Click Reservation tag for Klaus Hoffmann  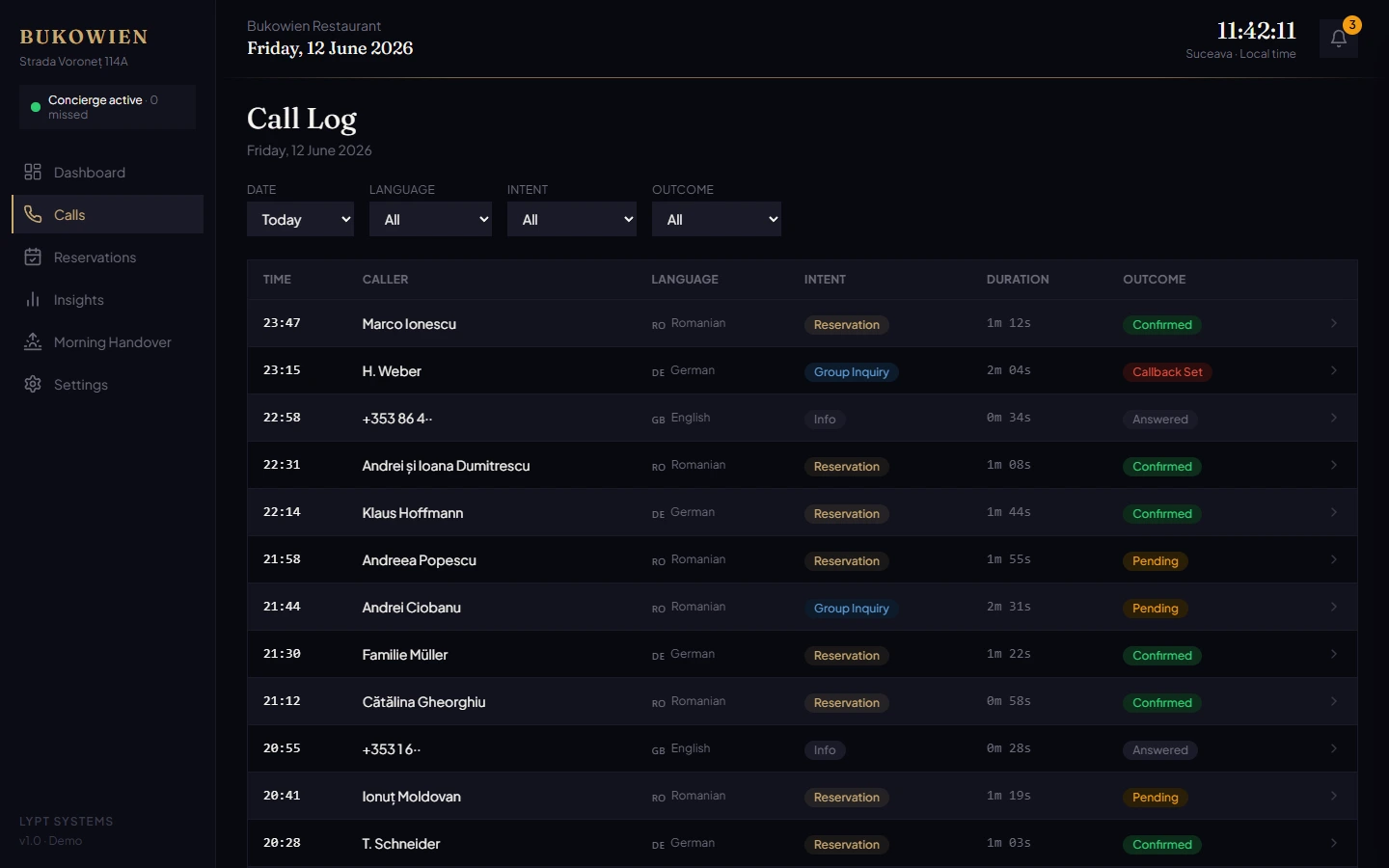point(847,514)
